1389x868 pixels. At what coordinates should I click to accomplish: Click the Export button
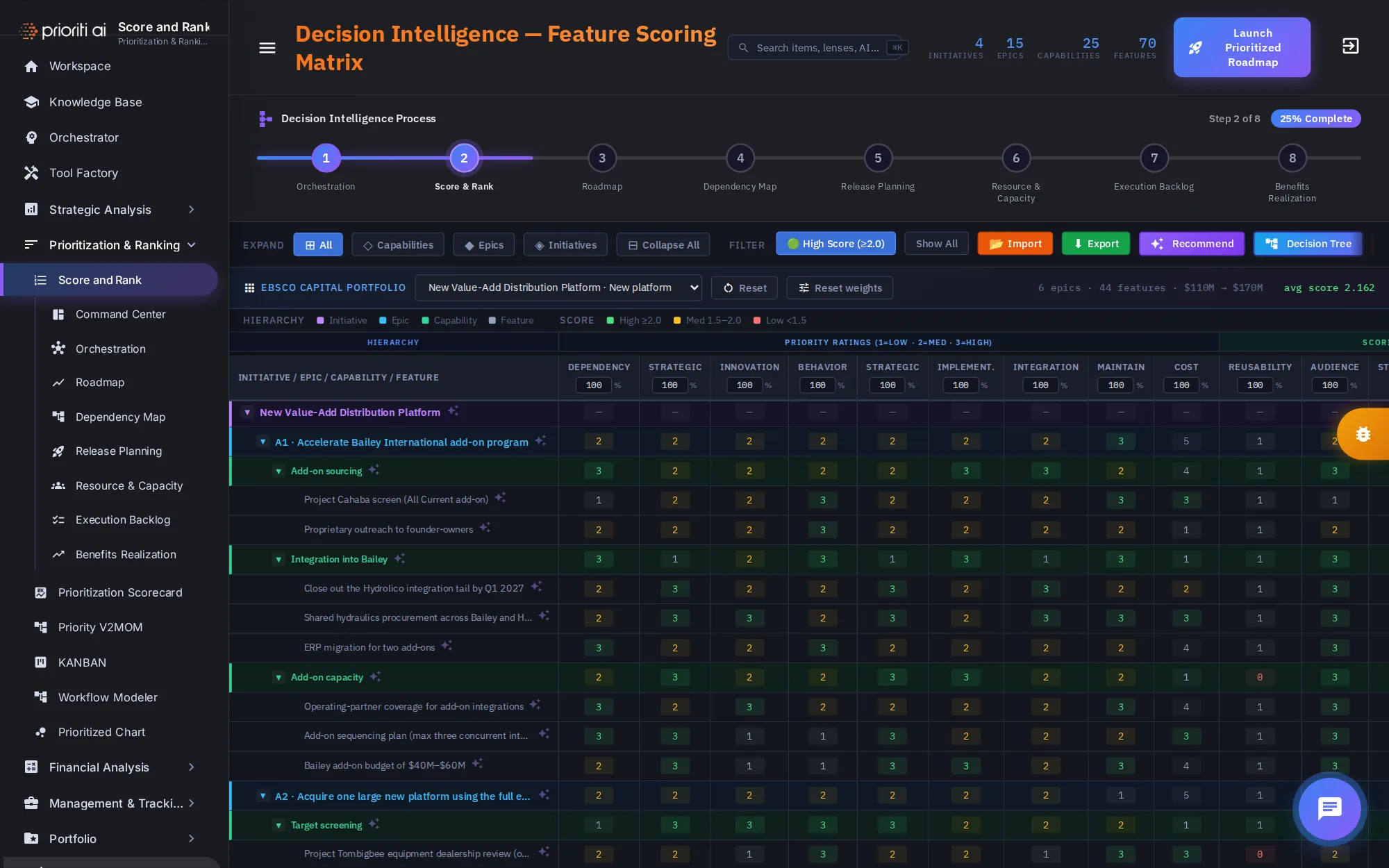[x=1095, y=244]
